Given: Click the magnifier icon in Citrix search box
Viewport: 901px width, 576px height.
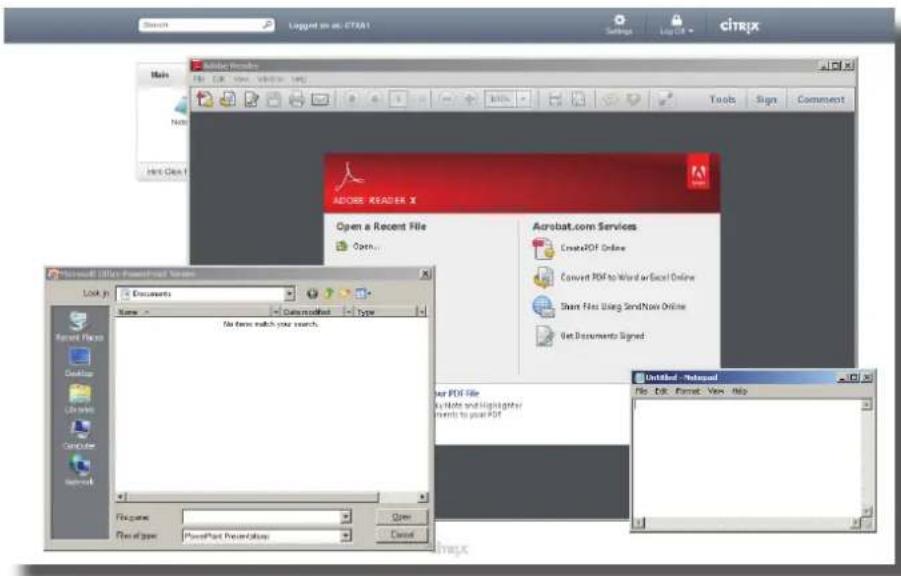Looking at the screenshot, I should 267,25.
